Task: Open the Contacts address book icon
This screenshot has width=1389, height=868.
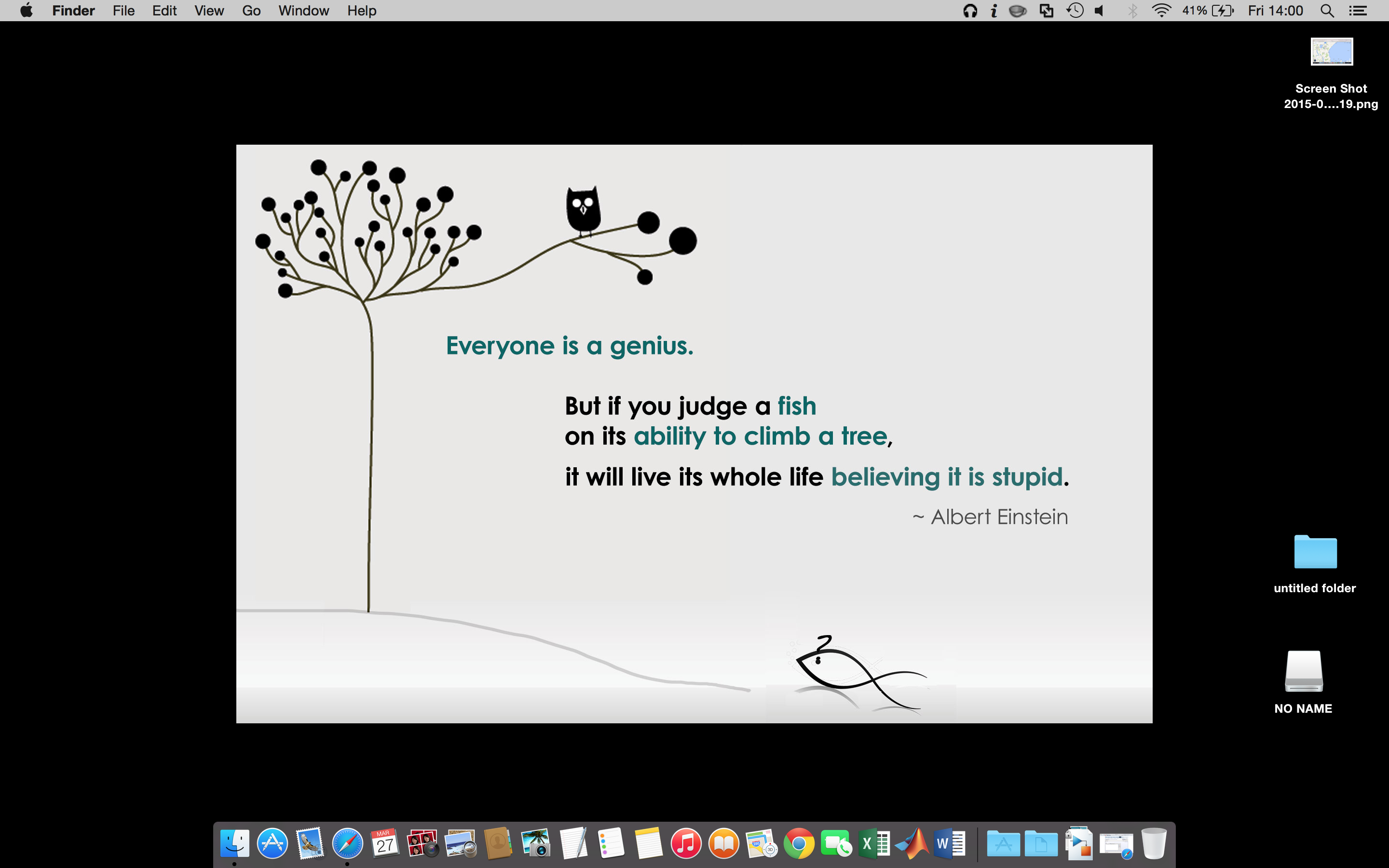Action: point(498,843)
